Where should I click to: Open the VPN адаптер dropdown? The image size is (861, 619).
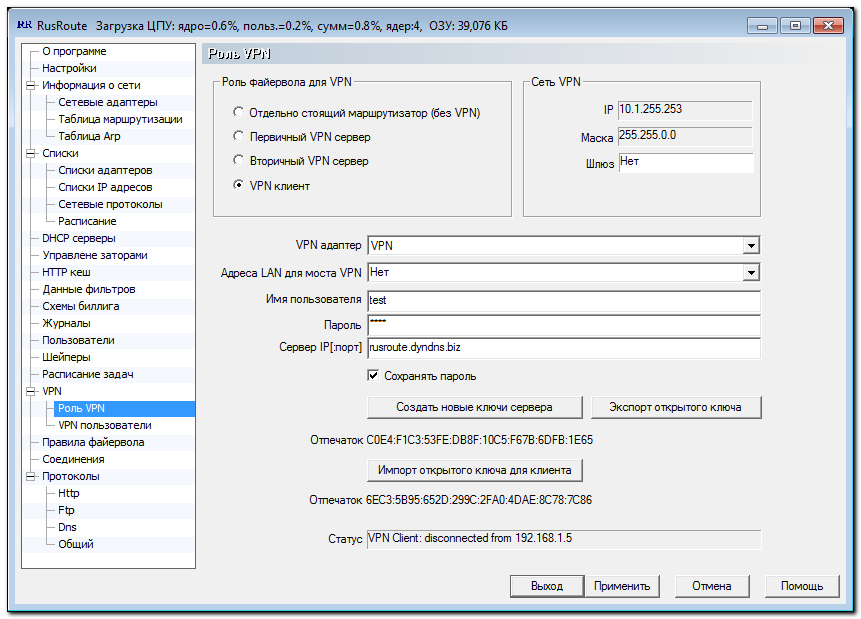coord(751,246)
